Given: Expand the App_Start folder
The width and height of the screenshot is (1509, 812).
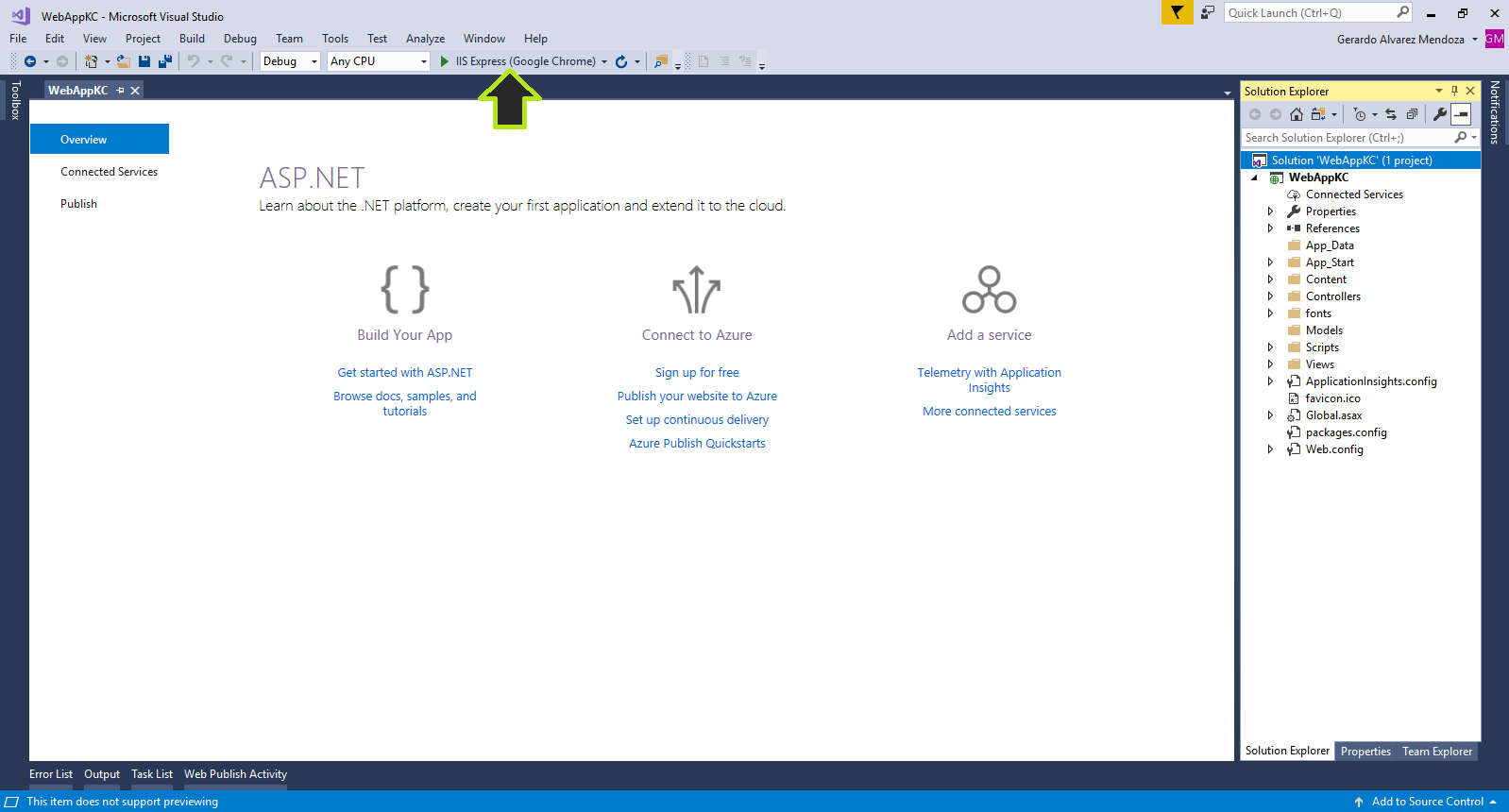Looking at the screenshot, I should click(x=1270, y=262).
